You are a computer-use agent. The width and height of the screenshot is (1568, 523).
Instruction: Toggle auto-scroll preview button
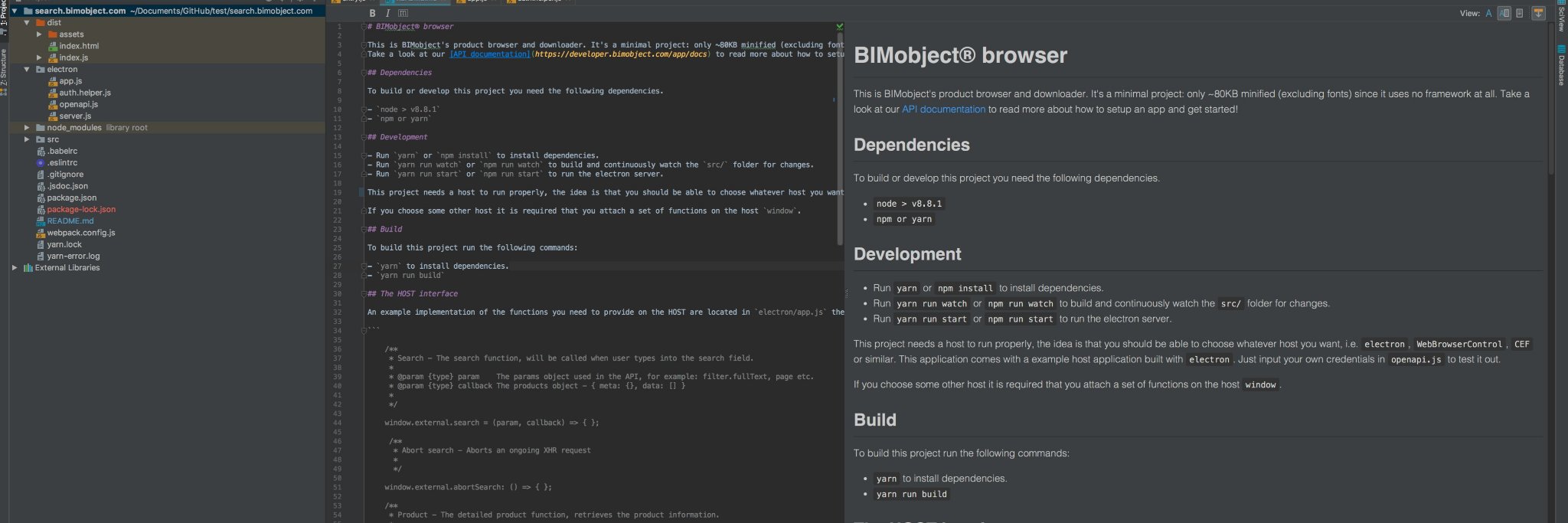pos(1538,13)
